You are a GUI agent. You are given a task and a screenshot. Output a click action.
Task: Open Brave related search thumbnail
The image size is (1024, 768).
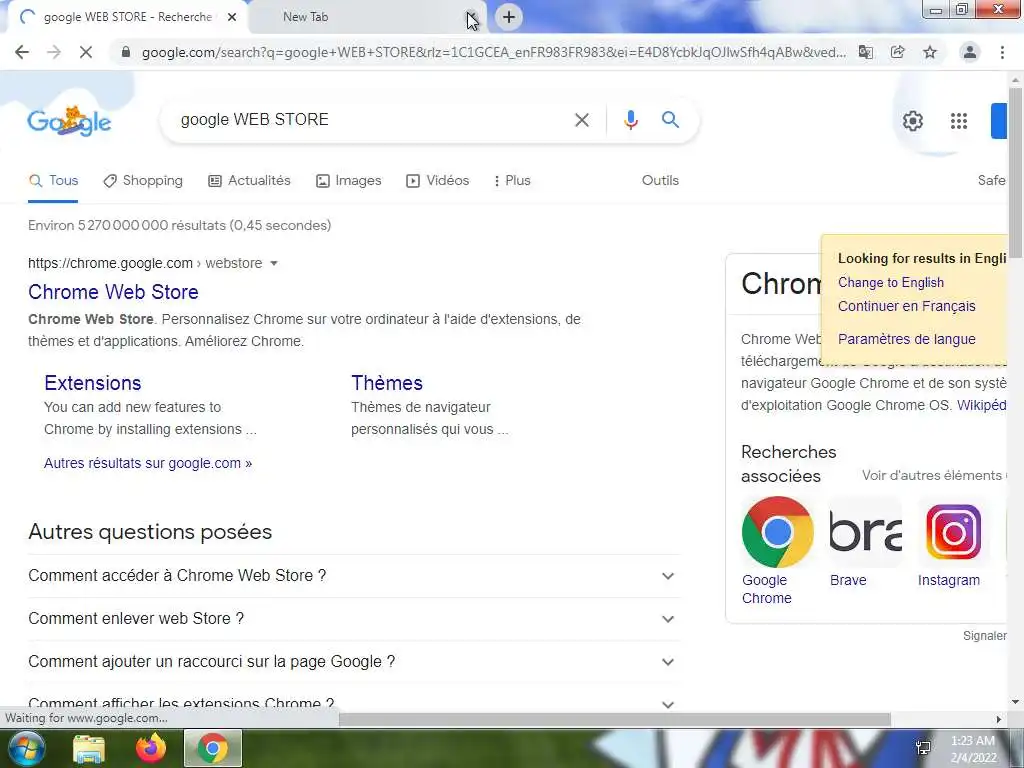(x=865, y=532)
